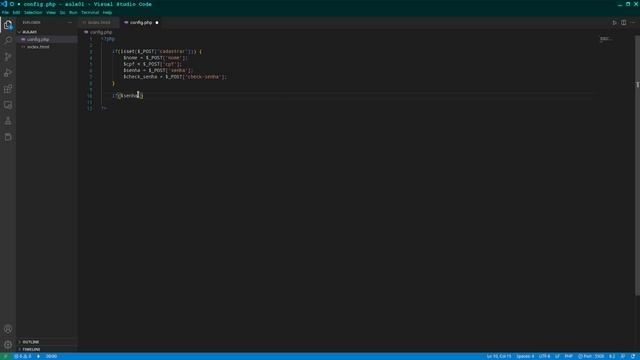
Task: Click the remote window indicator in status bar
Action: tap(6, 356)
